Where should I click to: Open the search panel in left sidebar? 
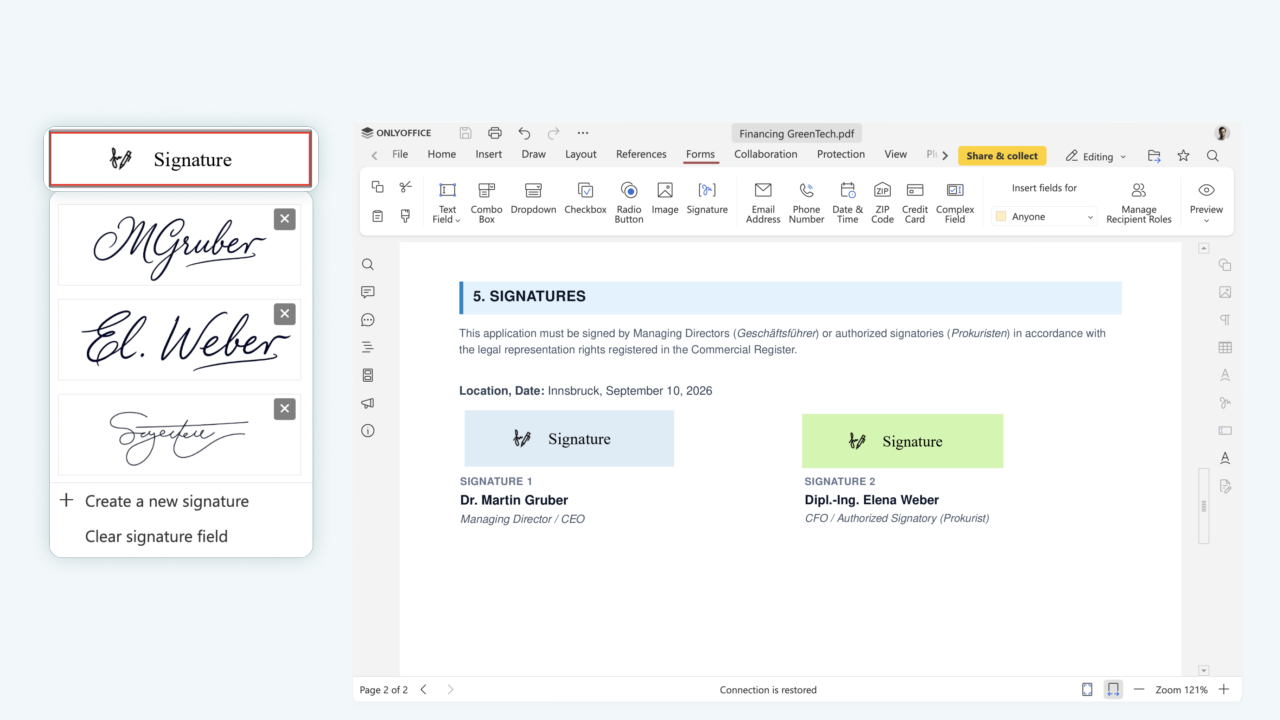[x=368, y=265]
